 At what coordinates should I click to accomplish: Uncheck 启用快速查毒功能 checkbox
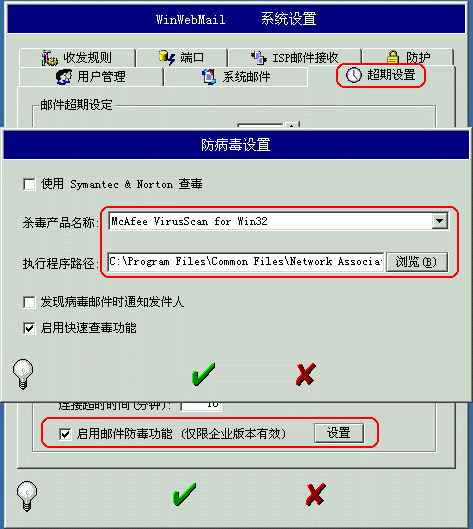(29, 328)
